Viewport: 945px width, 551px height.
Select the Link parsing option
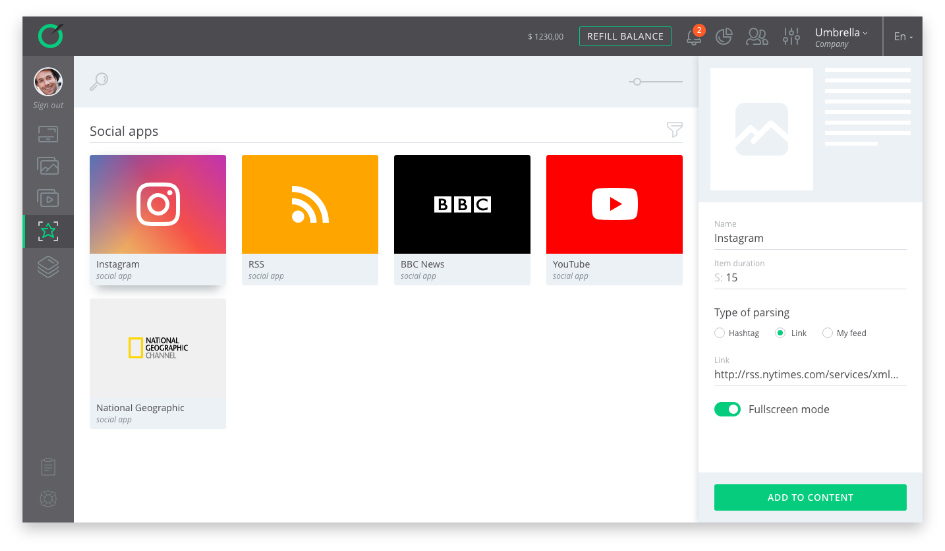click(781, 333)
